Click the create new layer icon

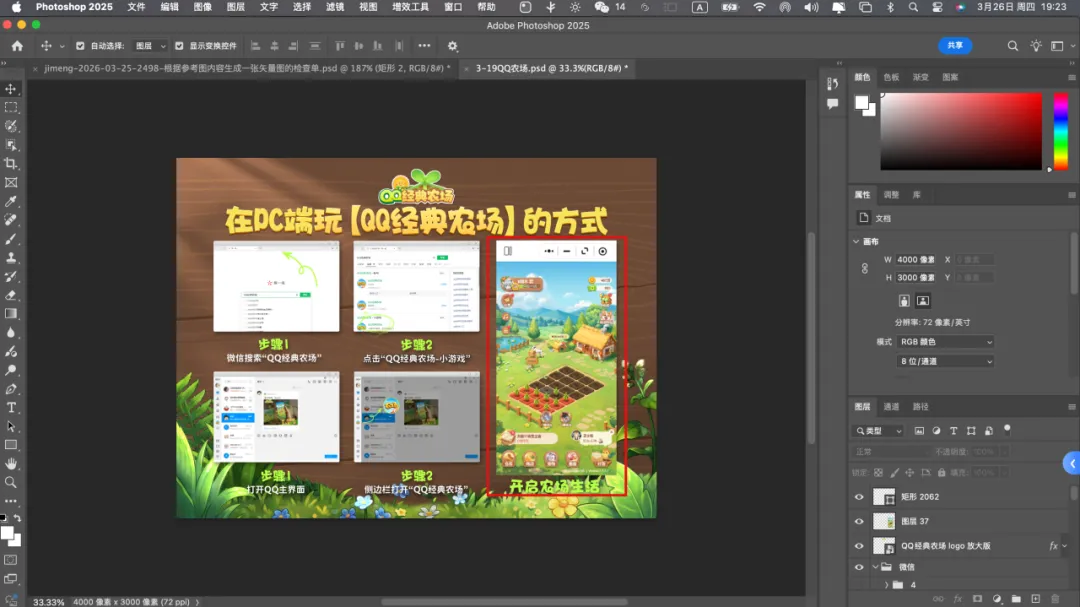[x=1035, y=598]
